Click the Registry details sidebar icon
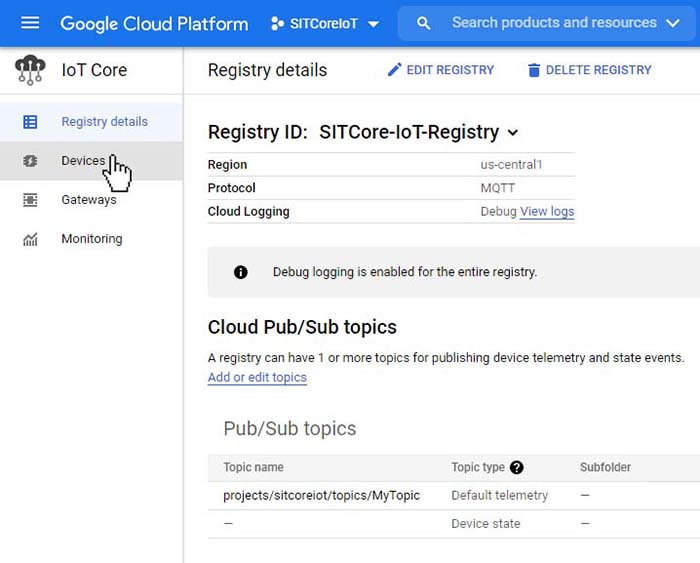 point(30,121)
